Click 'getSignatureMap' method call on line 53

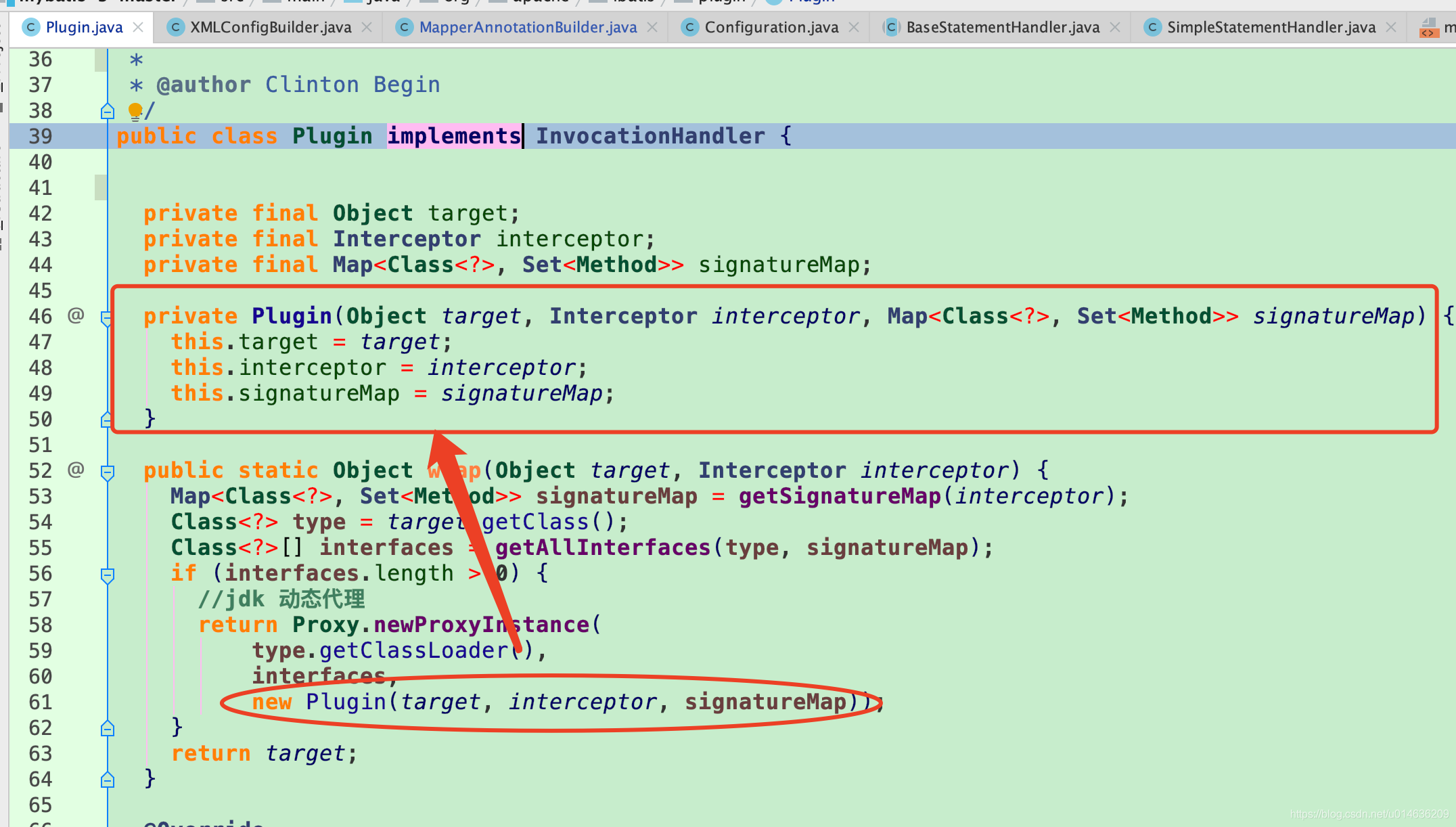click(x=840, y=496)
